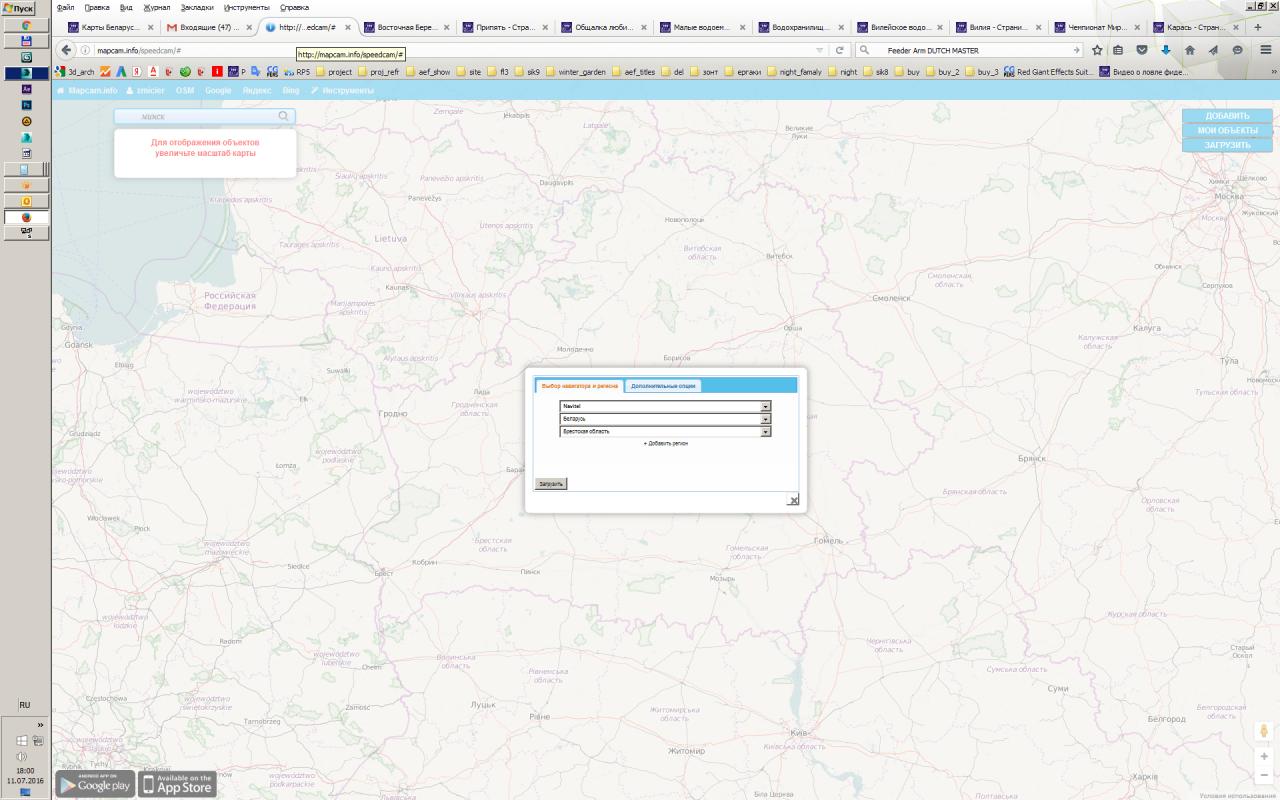Screen dimensions: 1280x800
Task: Close the navigator selection dialog
Action: 793,500
